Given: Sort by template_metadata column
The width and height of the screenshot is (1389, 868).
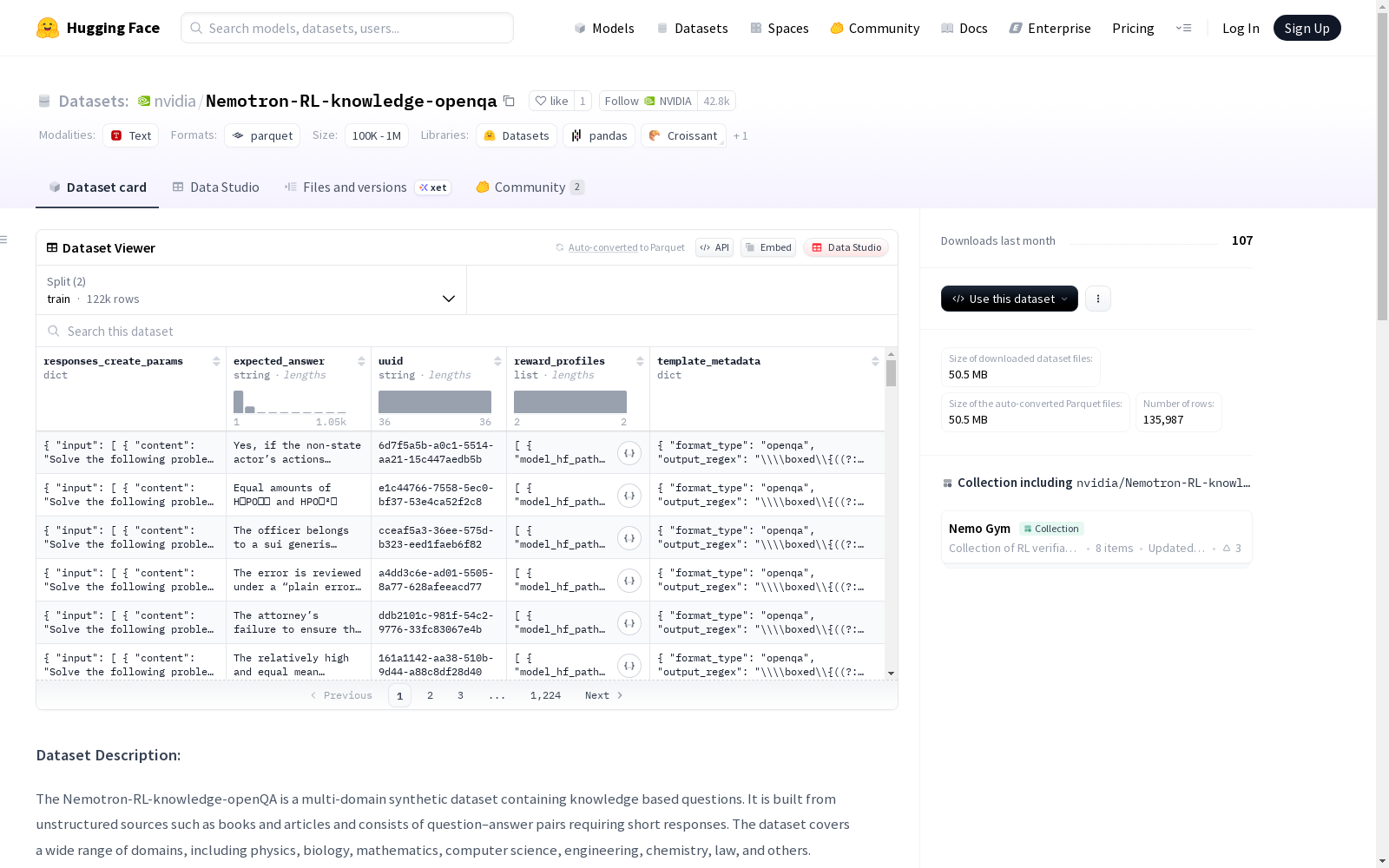Looking at the screenshot, I should point(875,361).
